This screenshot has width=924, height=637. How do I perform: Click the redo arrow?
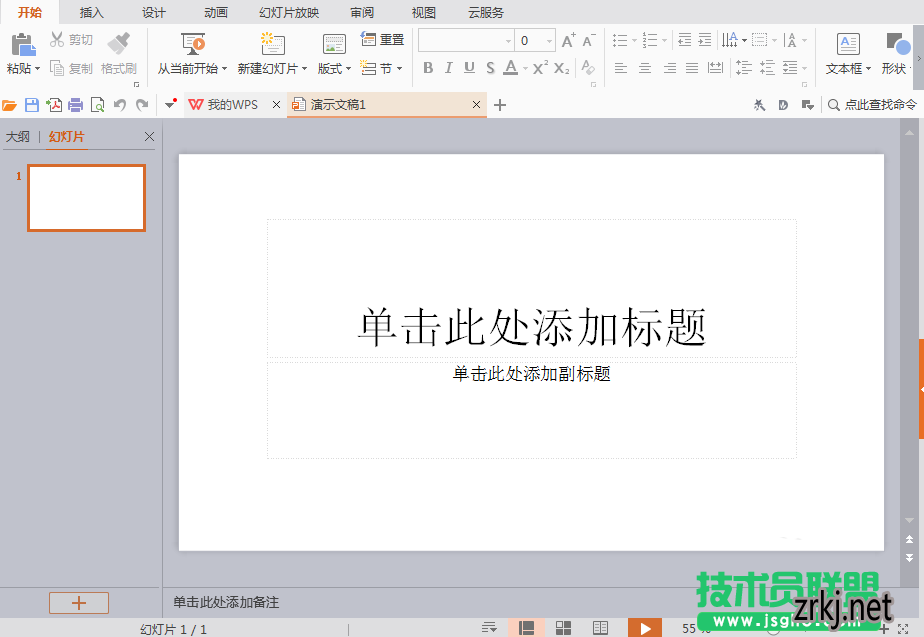click(x=142, y=105)
